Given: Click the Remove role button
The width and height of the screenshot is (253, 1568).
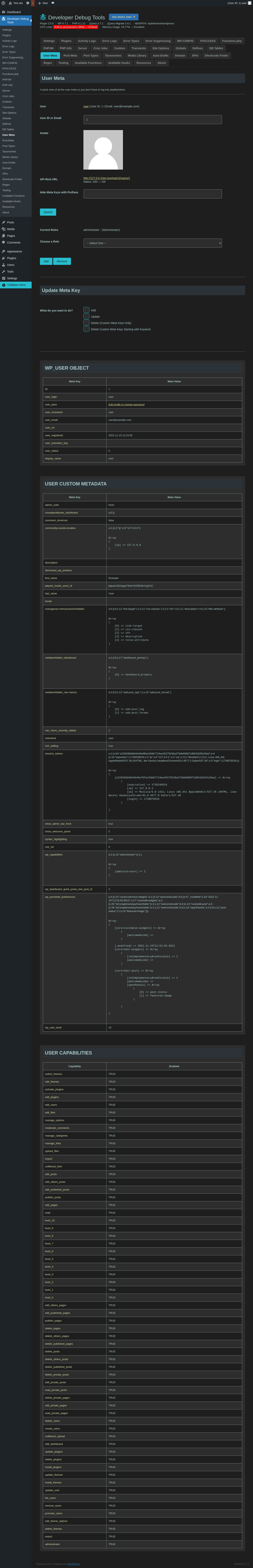Looking at the screenshot, I should (x=62, y=261).
